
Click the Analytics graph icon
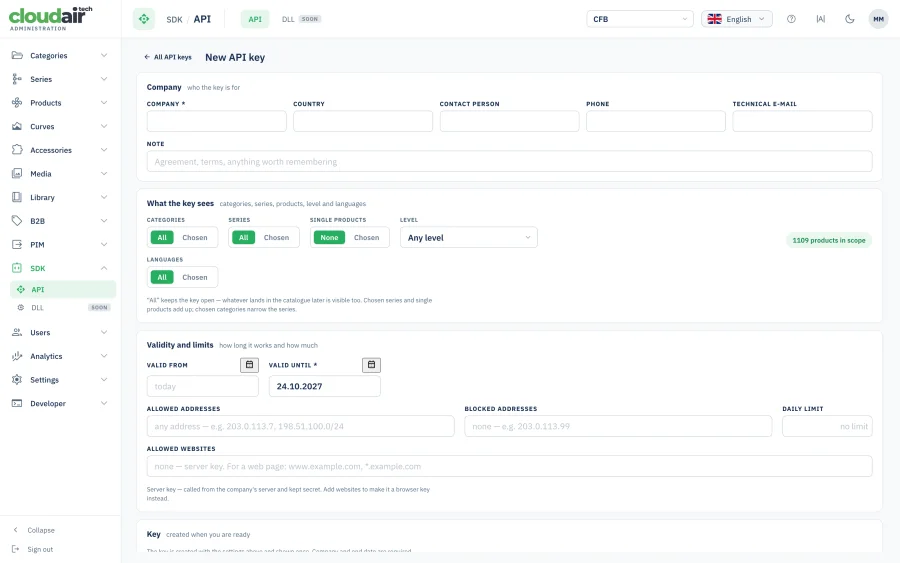(17, 356)
